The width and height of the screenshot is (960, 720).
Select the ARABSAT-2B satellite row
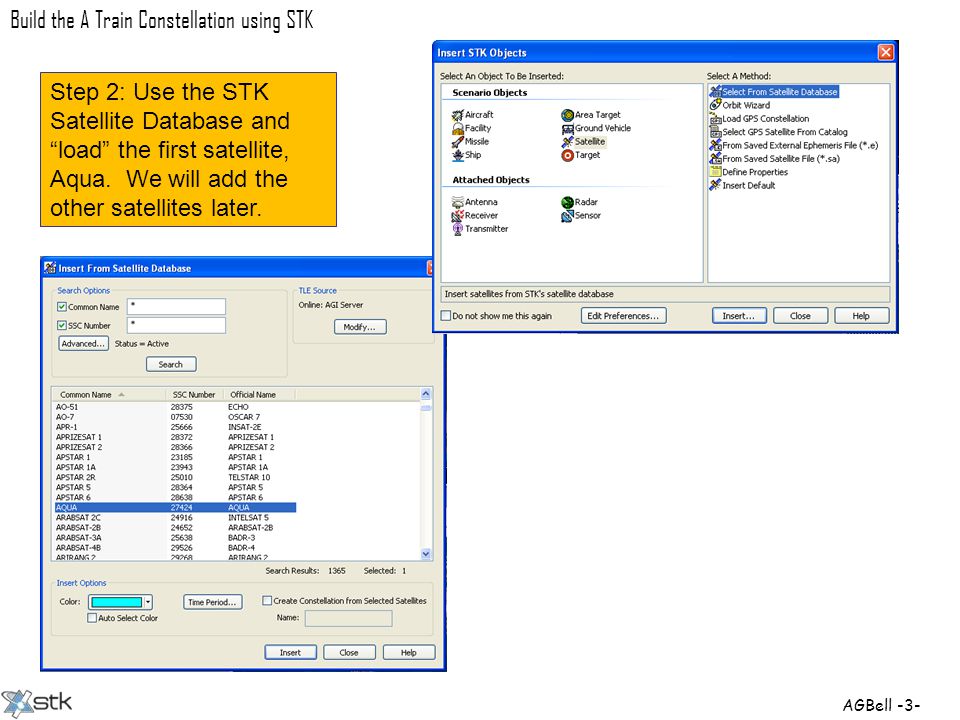click(175, 528)
